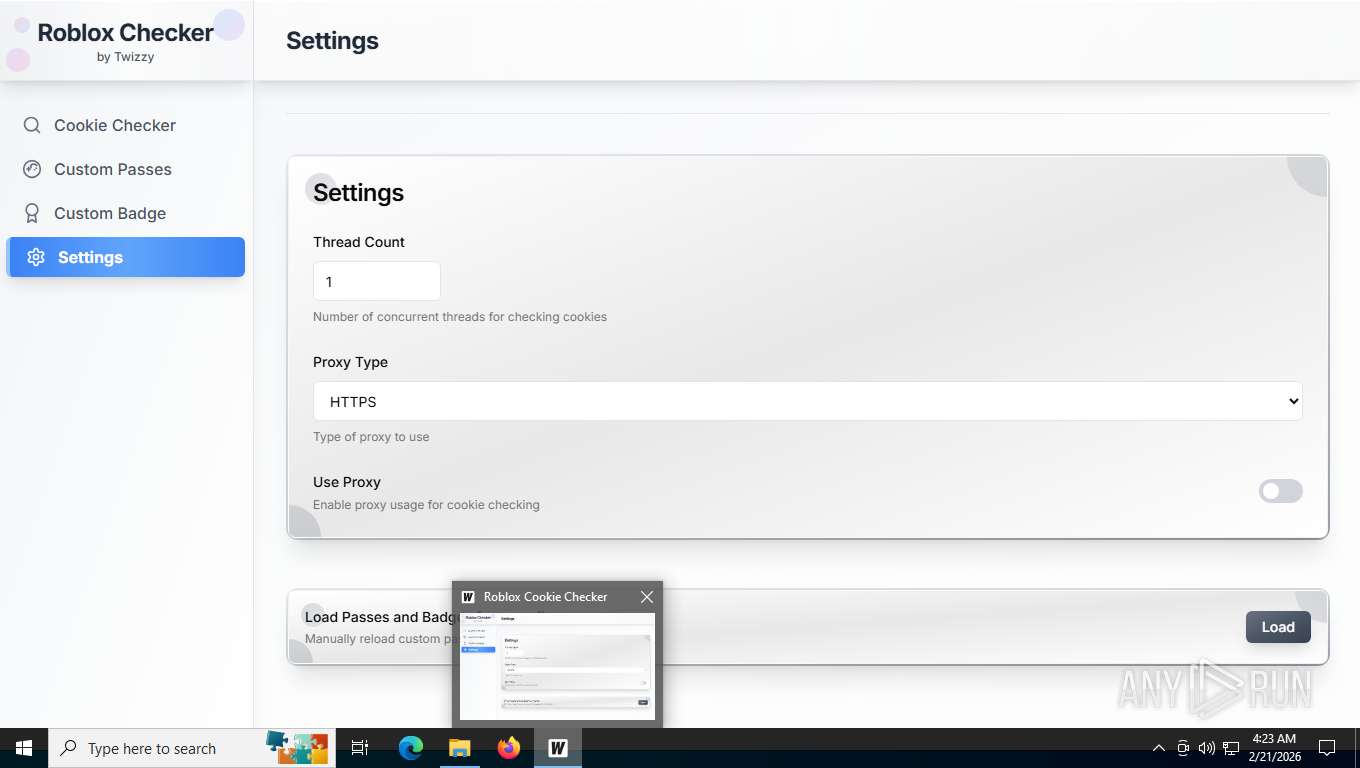The width and height of the screenshot is (1360, 768).
Task: Click the Roblox Cookie Checker preview title
Action: click(x=545, y=597)
